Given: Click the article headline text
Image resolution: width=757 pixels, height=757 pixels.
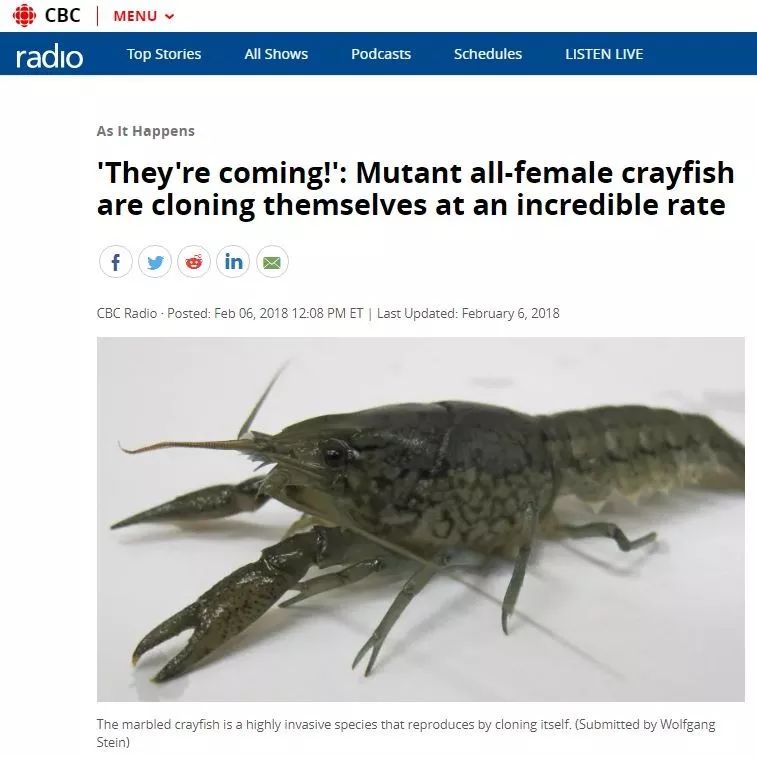Looking at the screenshot, I should click(416, 189).
